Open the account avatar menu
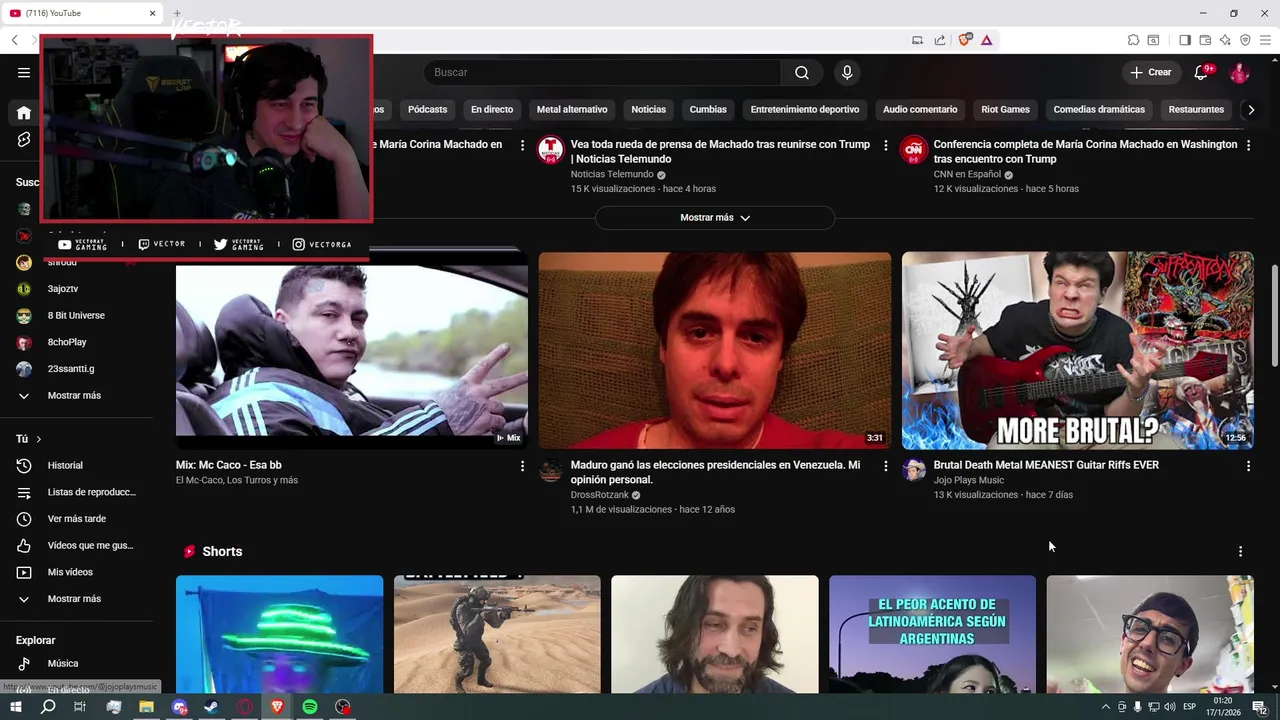This screenshot has height=720, width=1280. (1240, 72)
